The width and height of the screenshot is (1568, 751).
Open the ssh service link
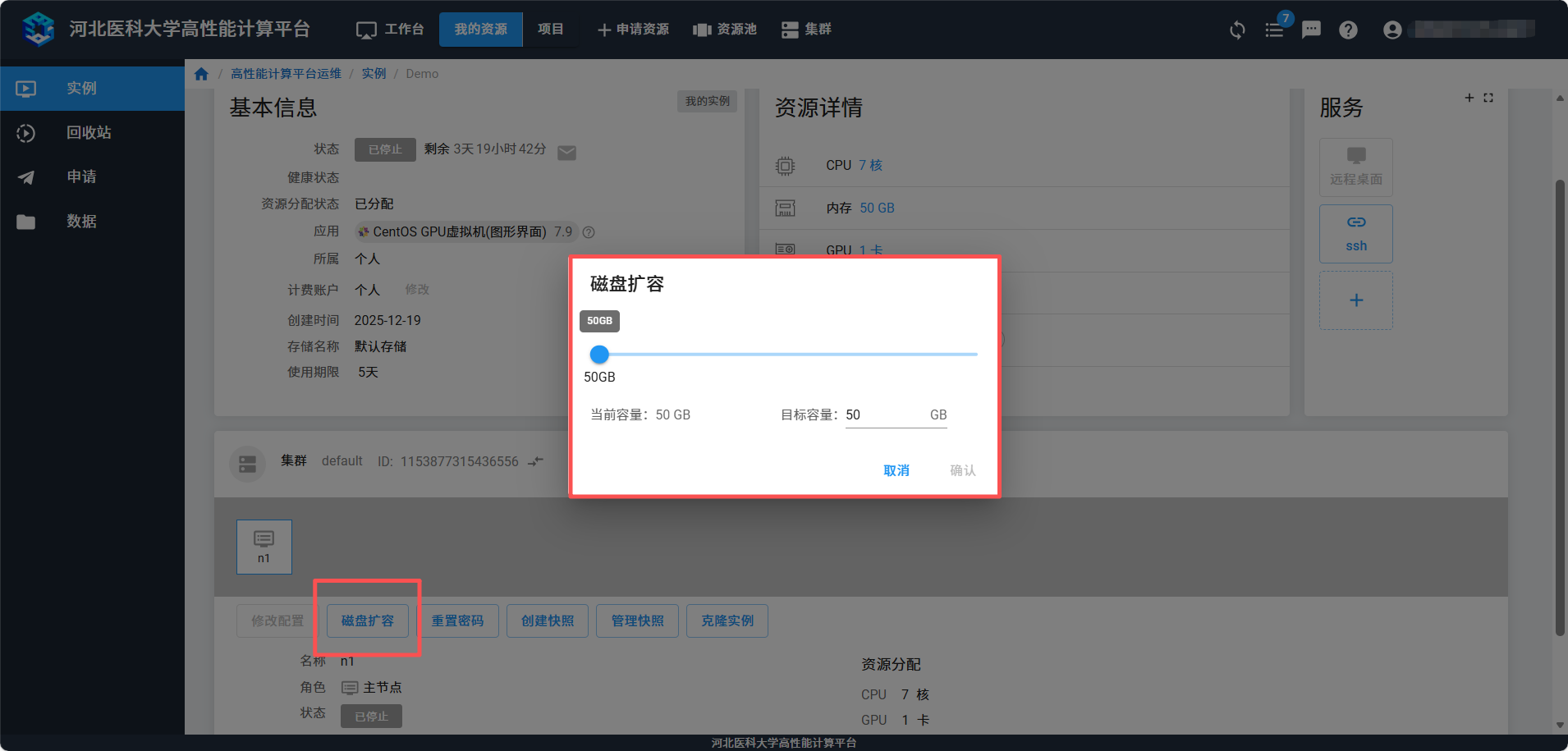point(1355,234)
